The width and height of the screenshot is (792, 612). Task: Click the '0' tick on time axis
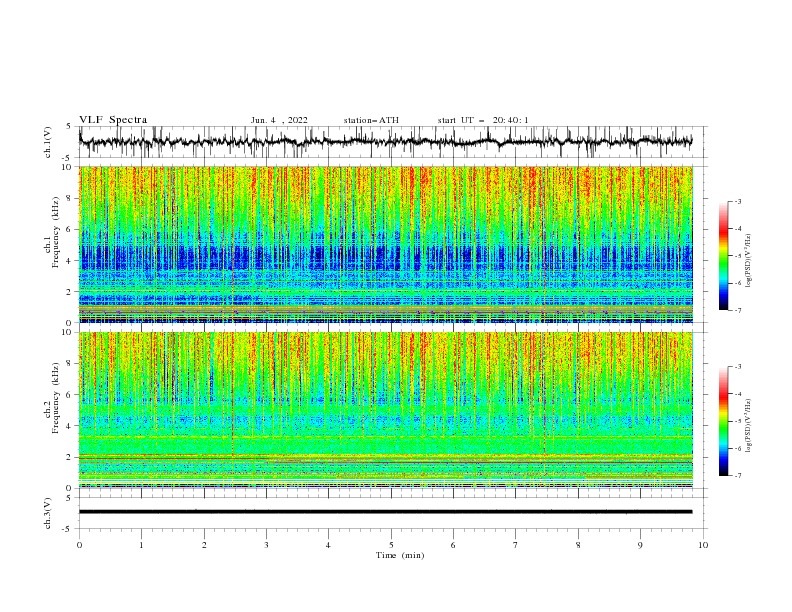tap(79, 545)
